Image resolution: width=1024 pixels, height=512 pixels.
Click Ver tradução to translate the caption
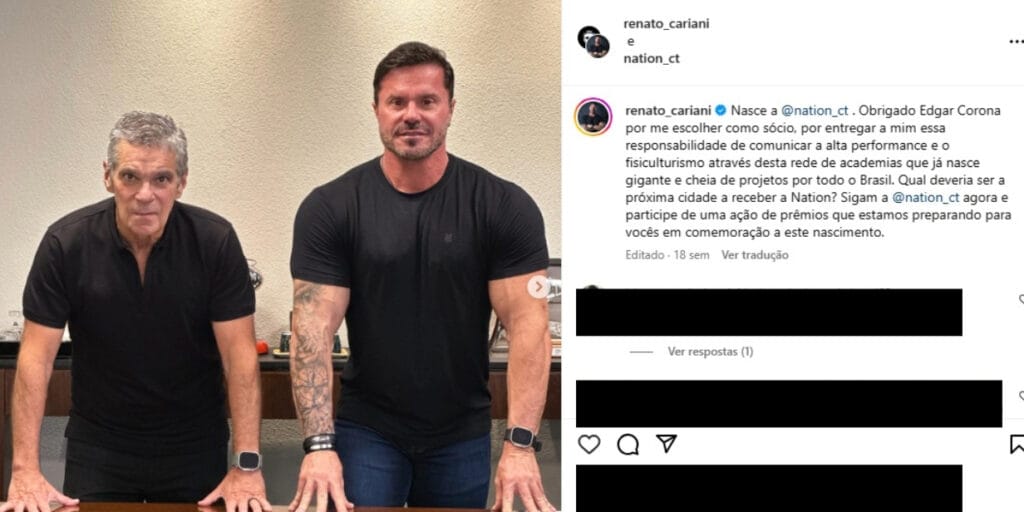[x=754, y=255]
